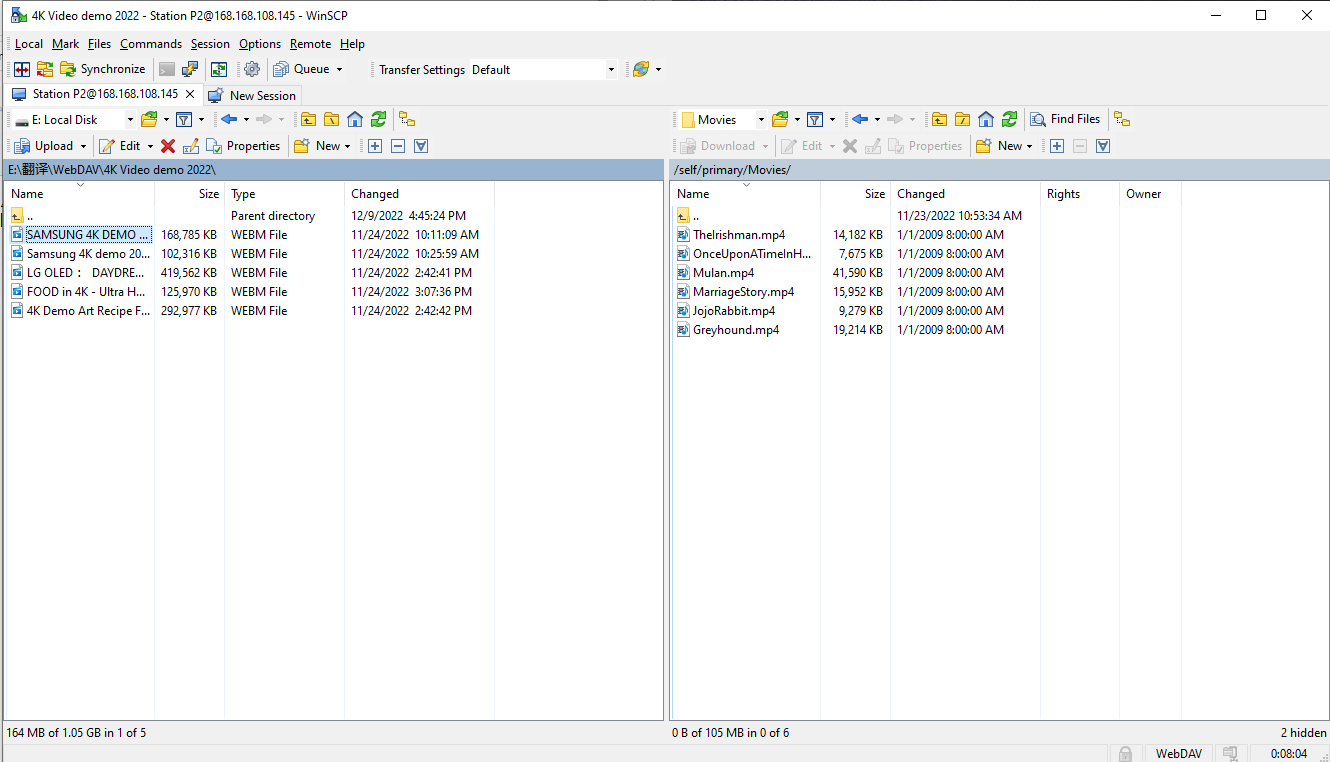Go back in the remote panel
The image size is (1330, 762).
click(860, 119)
